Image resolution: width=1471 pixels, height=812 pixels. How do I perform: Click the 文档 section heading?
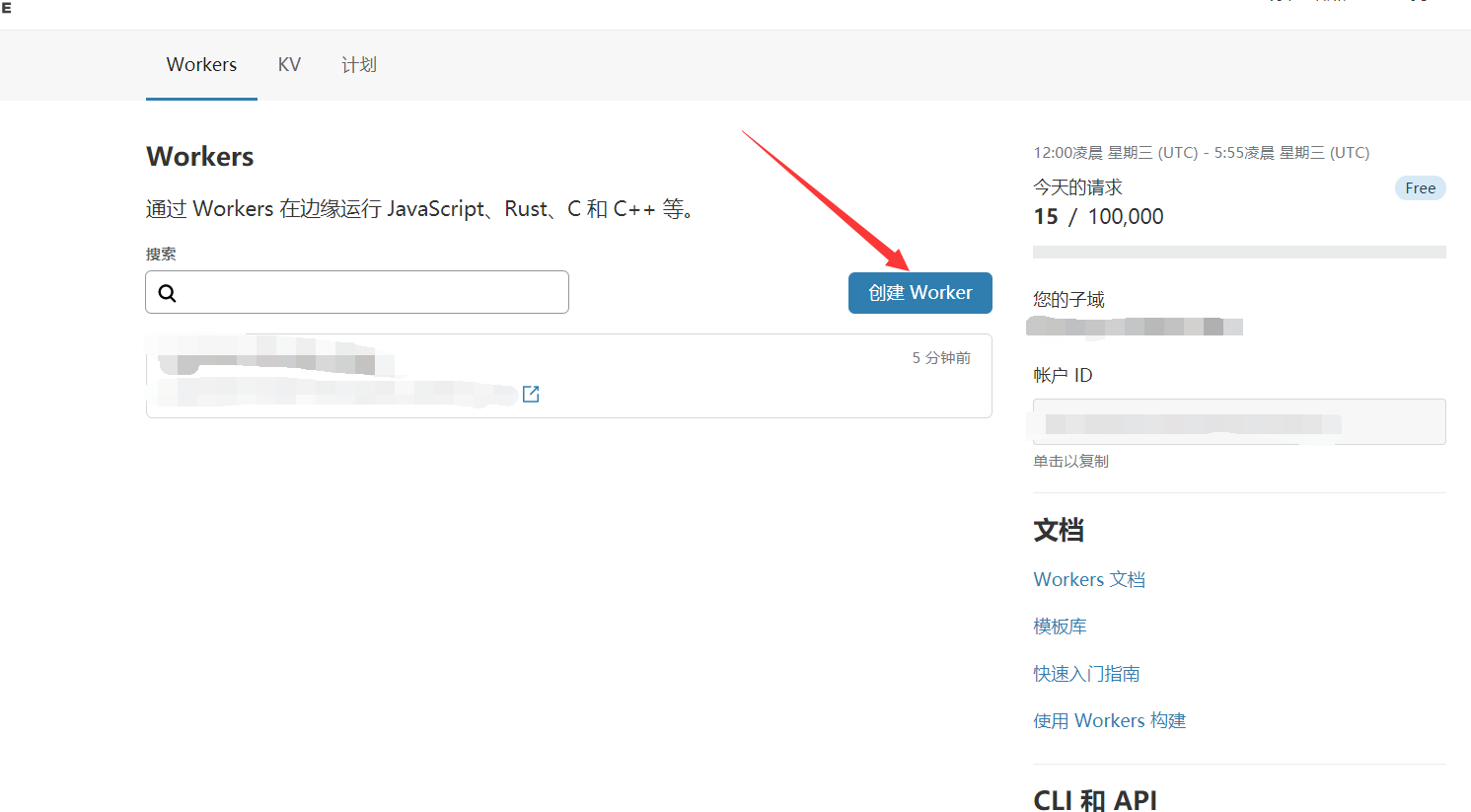pos(1059,531)
